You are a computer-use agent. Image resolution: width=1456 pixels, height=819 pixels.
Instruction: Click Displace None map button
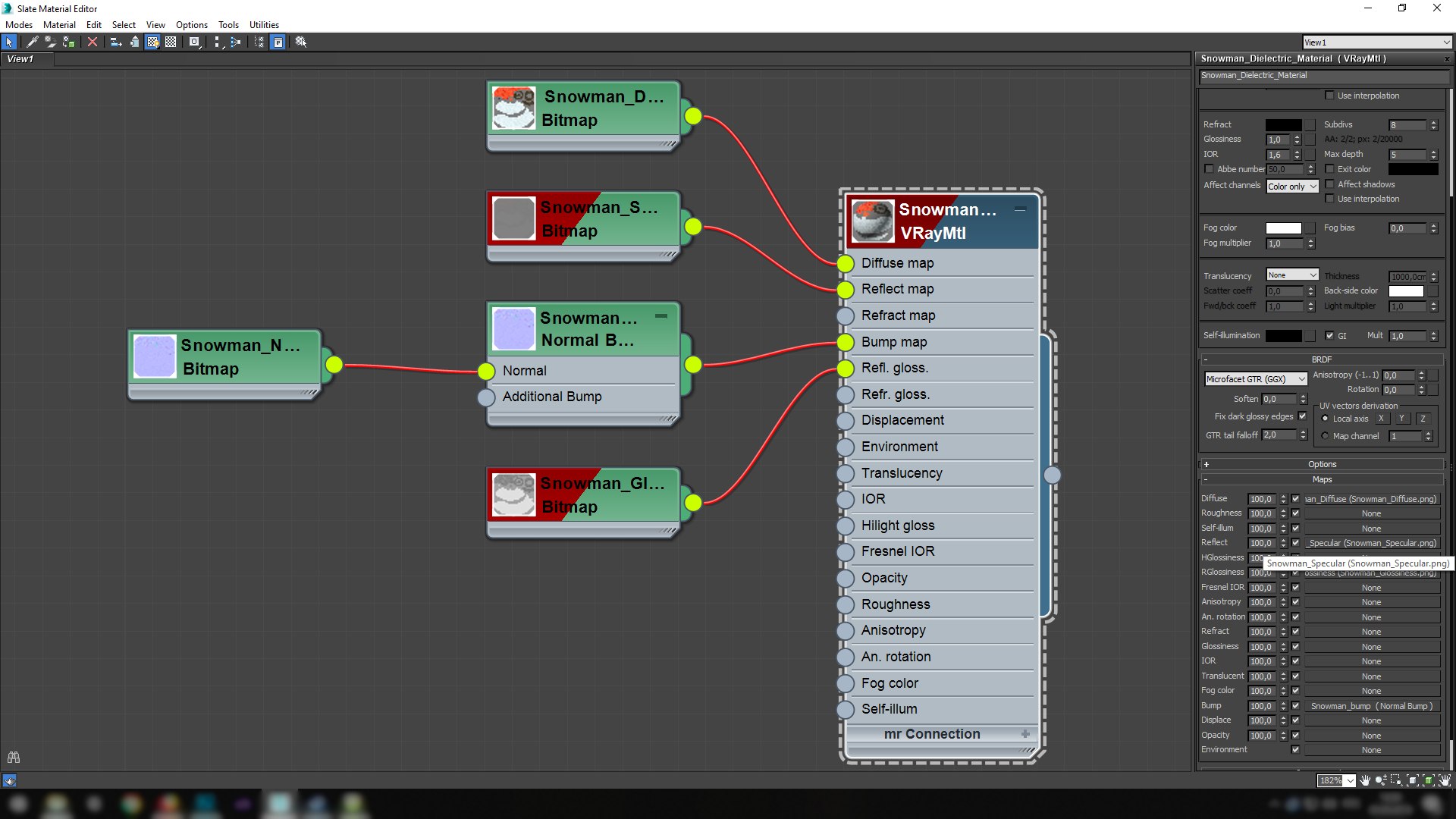click(1371, 720)
